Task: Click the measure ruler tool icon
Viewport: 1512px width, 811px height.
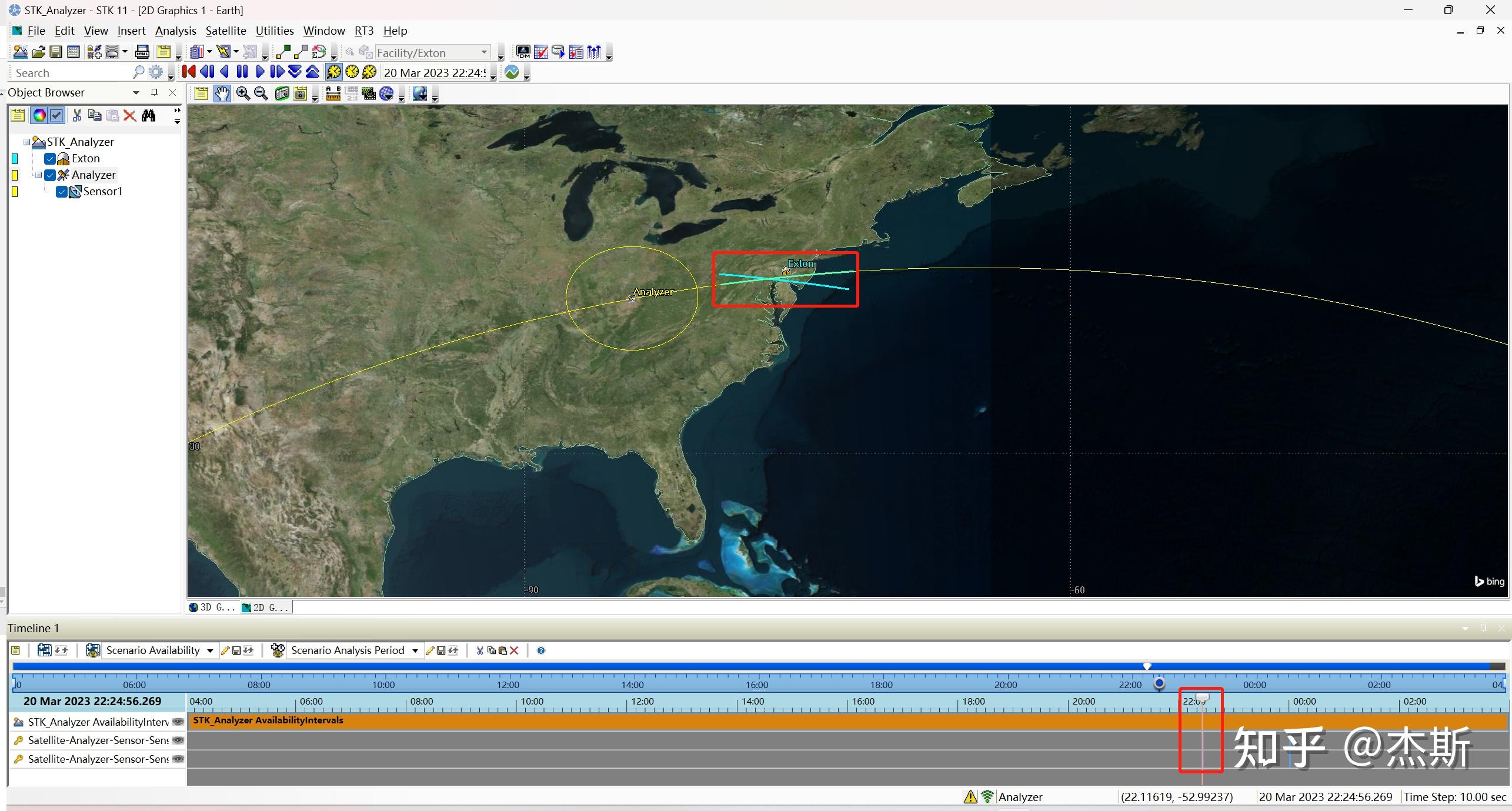Action: pyautogui.click(x=333, y=94)
